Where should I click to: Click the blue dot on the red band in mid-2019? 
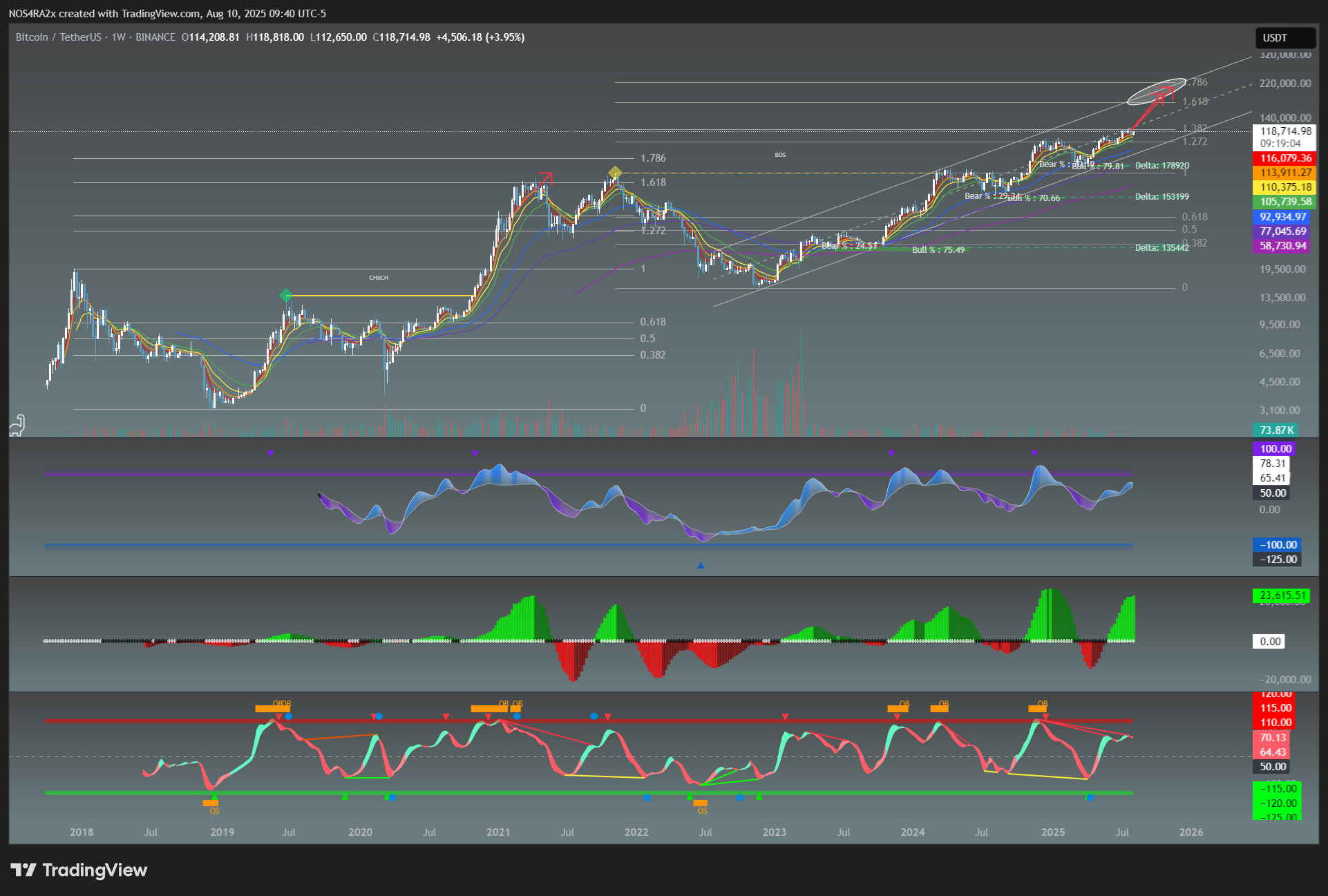[x=289, y=716]
